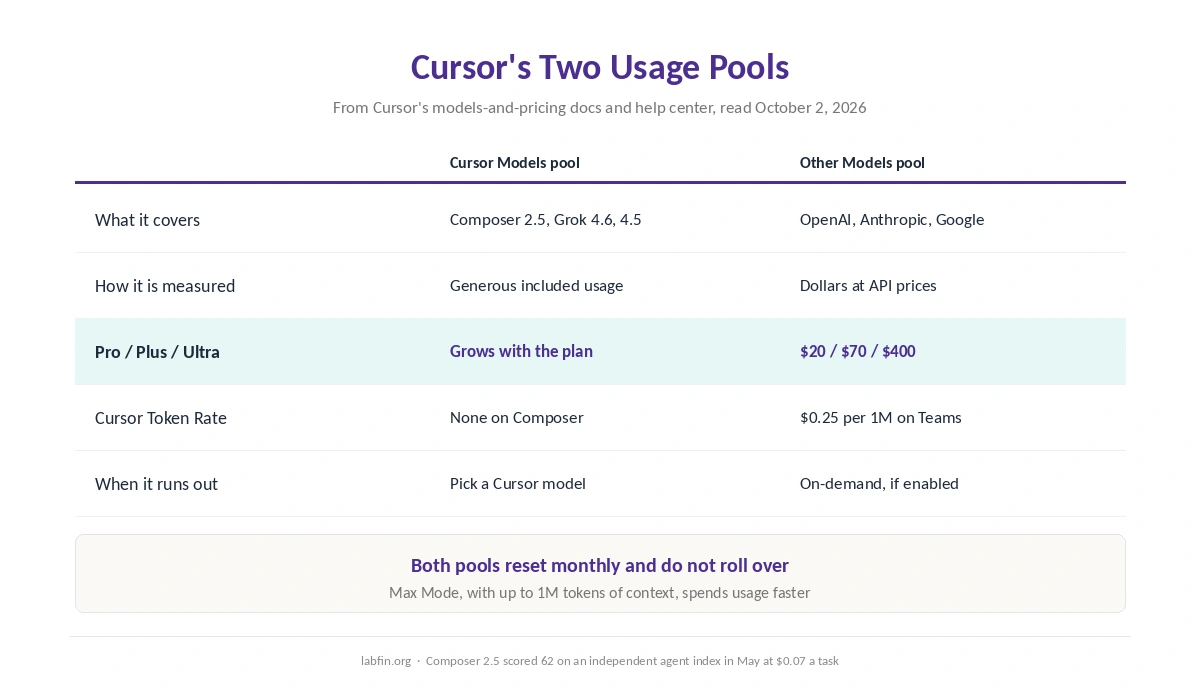Image resolution: width=1200 pixels, height=688 pixels.
Task: Click the "Dollars at API prices" cell
Action: pyautogui.click(x=868, y=286)
